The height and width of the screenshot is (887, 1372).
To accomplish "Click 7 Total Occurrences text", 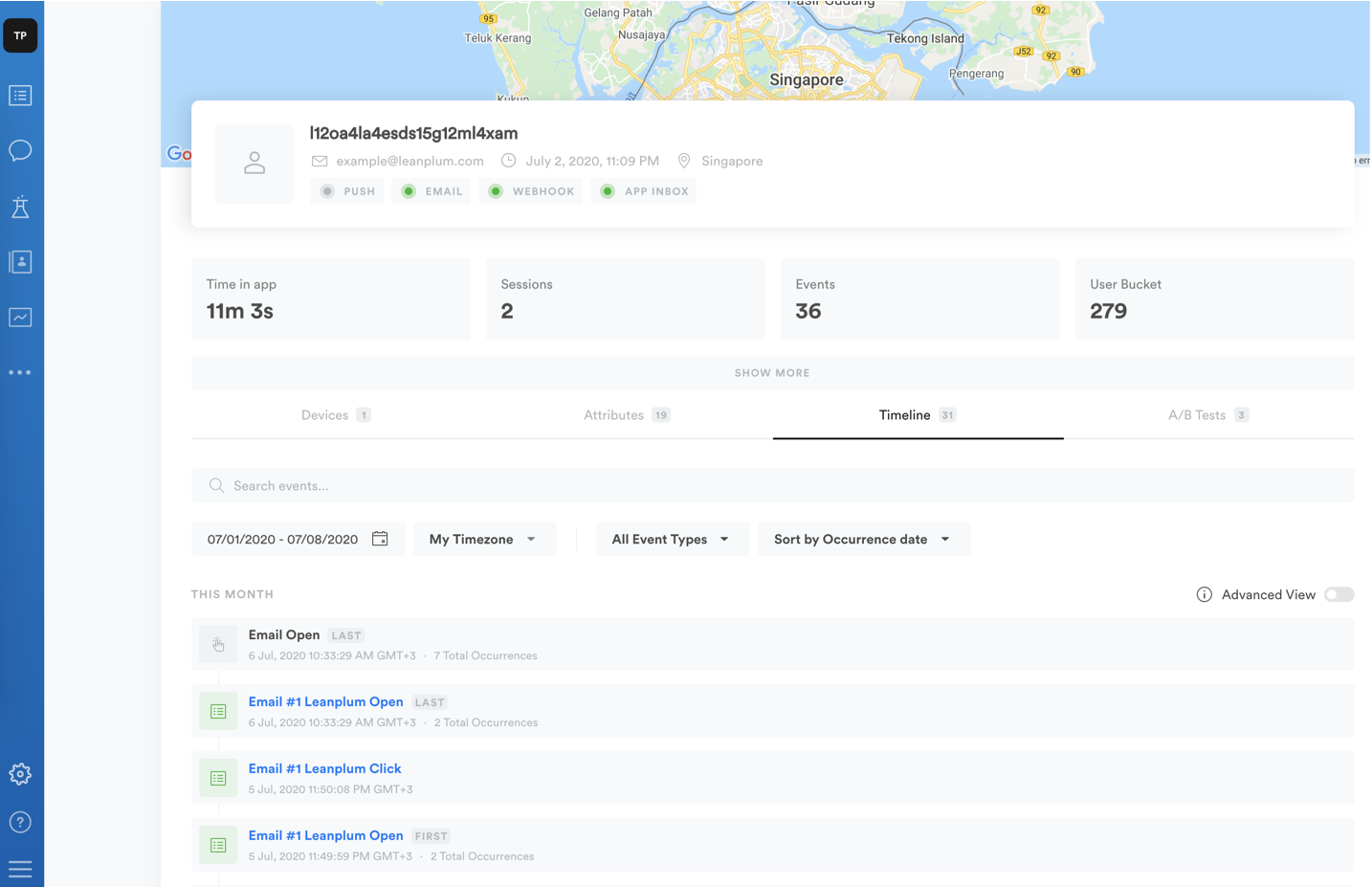I will point(485,655).
